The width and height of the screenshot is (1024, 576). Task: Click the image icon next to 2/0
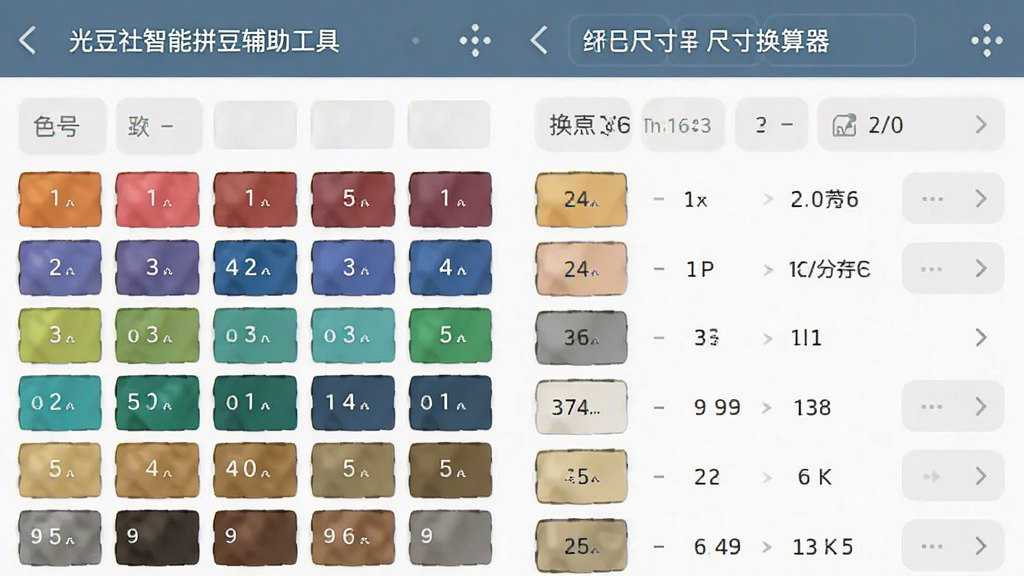click(844, 125)
